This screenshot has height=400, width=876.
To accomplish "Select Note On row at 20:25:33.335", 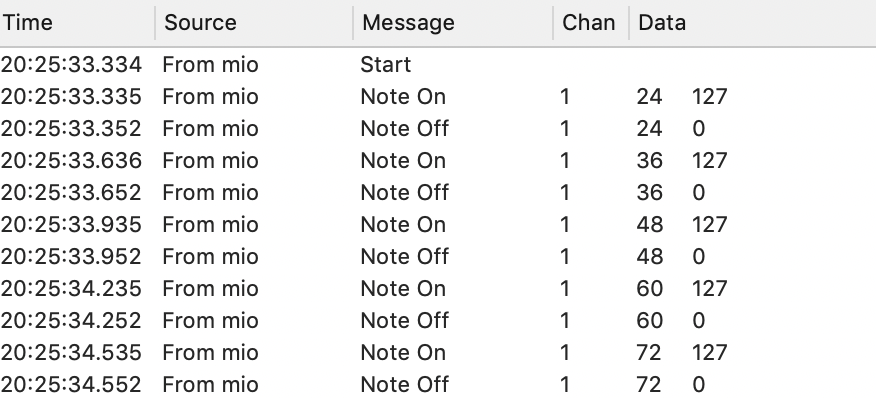I will click(x=438, y=97).
